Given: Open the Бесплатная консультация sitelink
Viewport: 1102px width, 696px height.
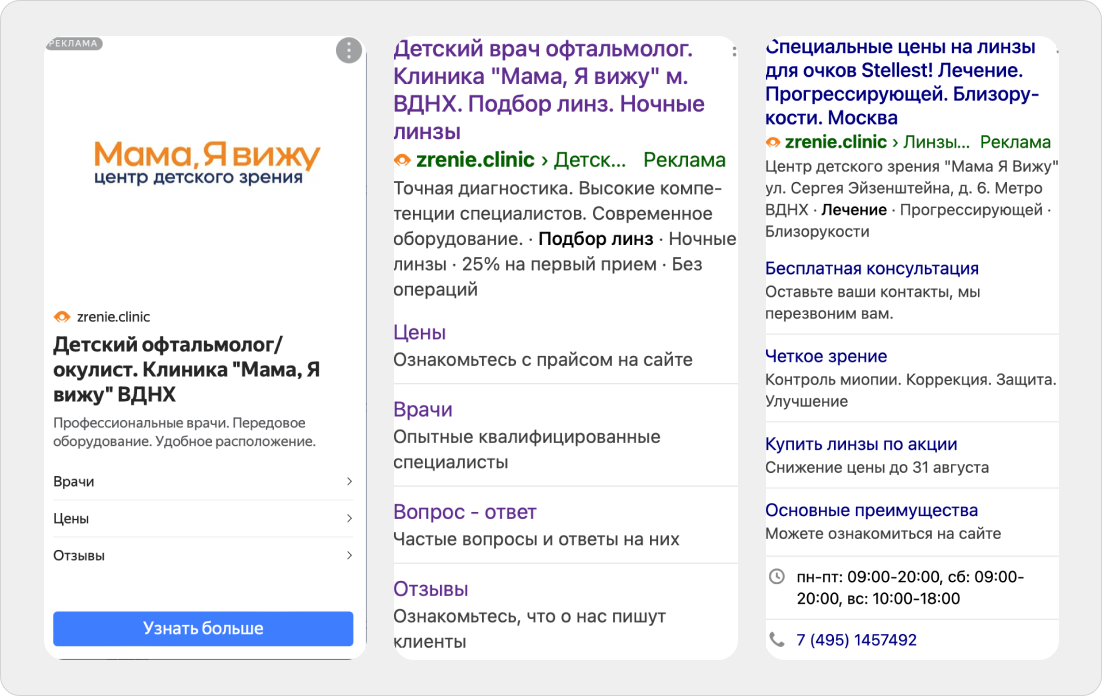Looking at the screenshot, I should pos(871,269).
